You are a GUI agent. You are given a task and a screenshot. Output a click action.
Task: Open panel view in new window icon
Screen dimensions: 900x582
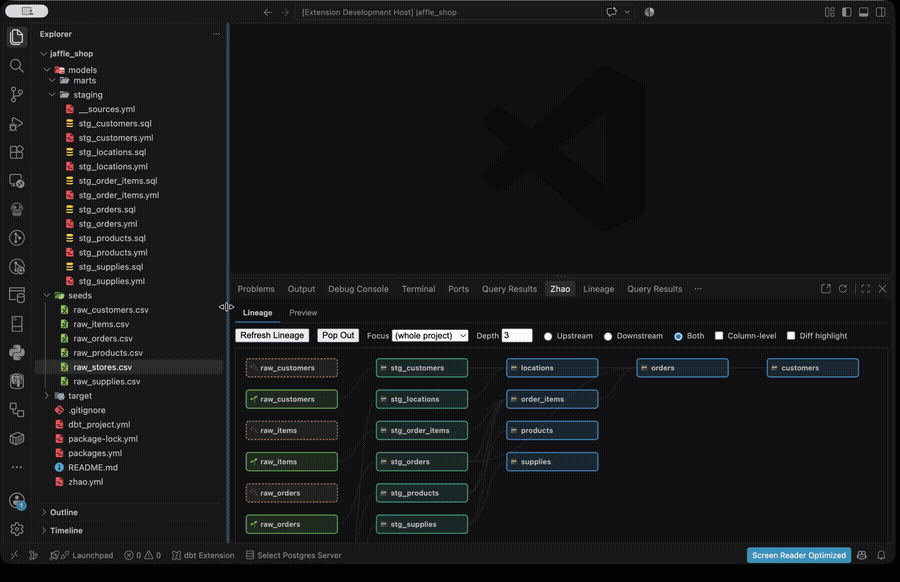(x=826, y=289)
